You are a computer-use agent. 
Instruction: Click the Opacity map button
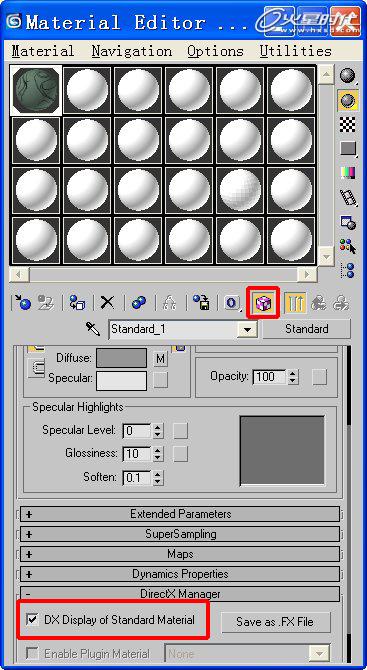point(319,377)
